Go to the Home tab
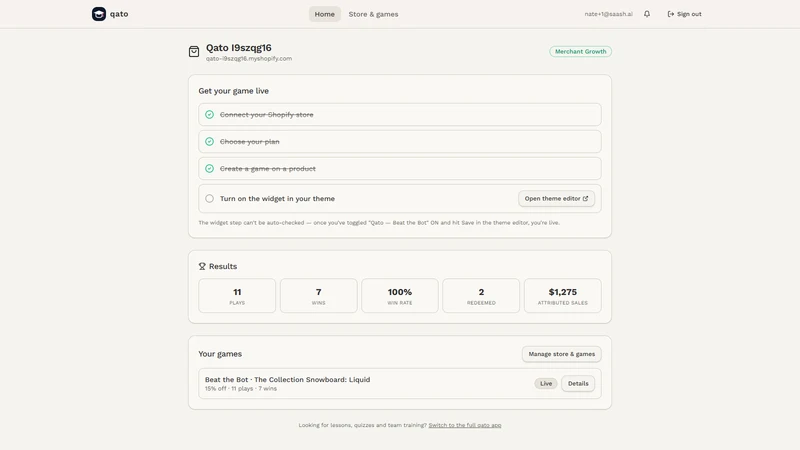The image size is (800, 450). pos(324,14)
